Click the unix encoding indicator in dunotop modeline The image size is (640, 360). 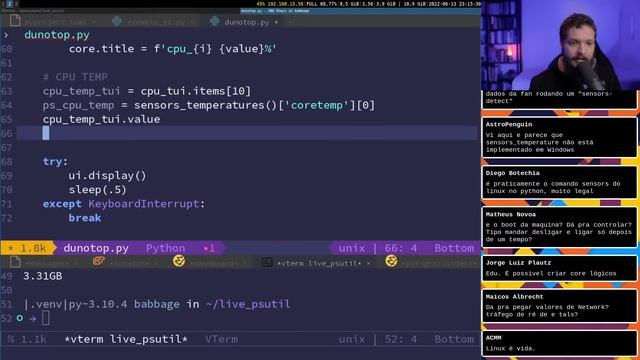point(352,248)
